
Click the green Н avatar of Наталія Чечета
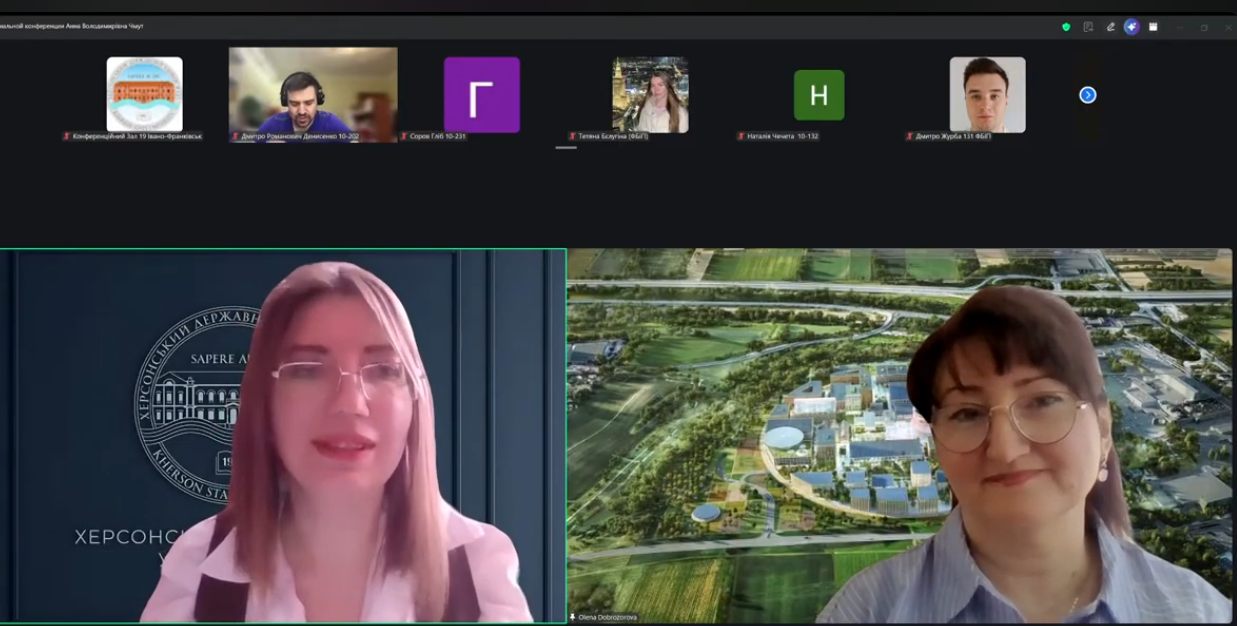[819, 95]
